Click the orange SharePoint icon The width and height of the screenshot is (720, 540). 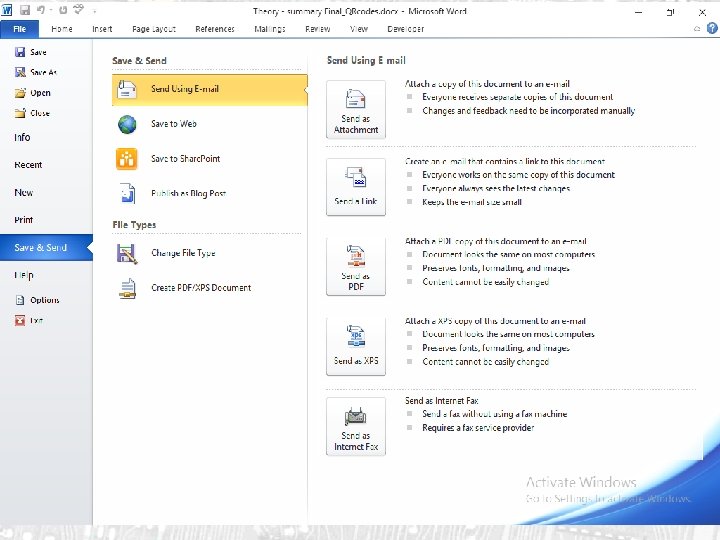pos(127,159)
